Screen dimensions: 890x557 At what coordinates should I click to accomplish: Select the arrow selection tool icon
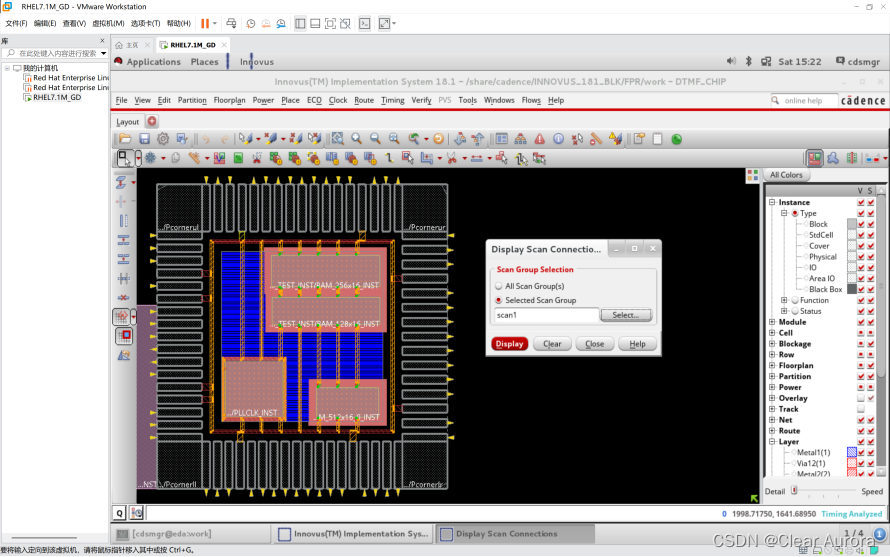tap(123, 158)
